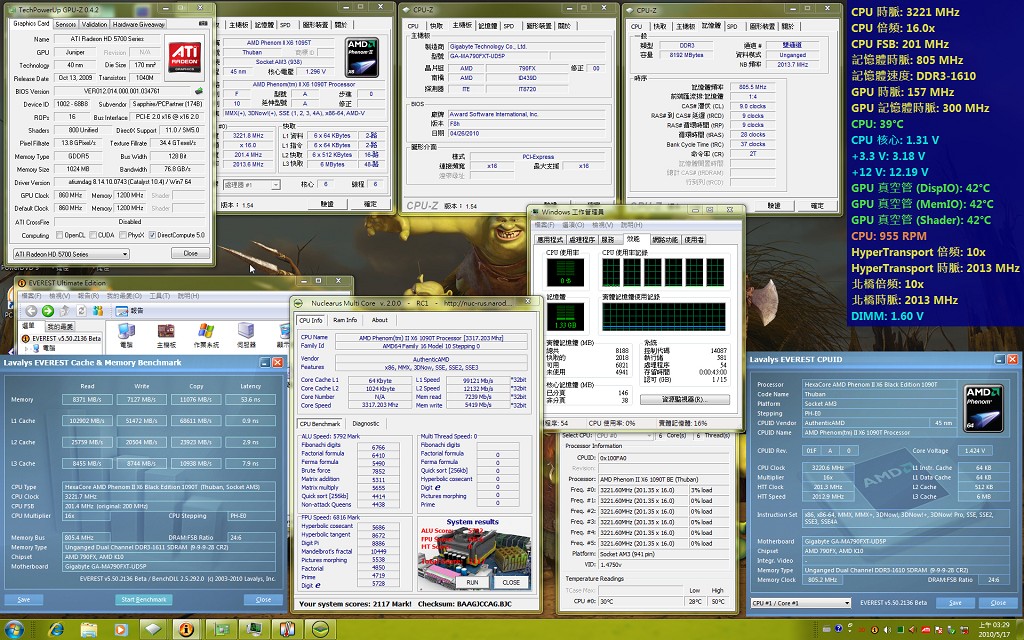
Task: Click the EVEREST users toolbar icon
Action: (x=99, y=312)
